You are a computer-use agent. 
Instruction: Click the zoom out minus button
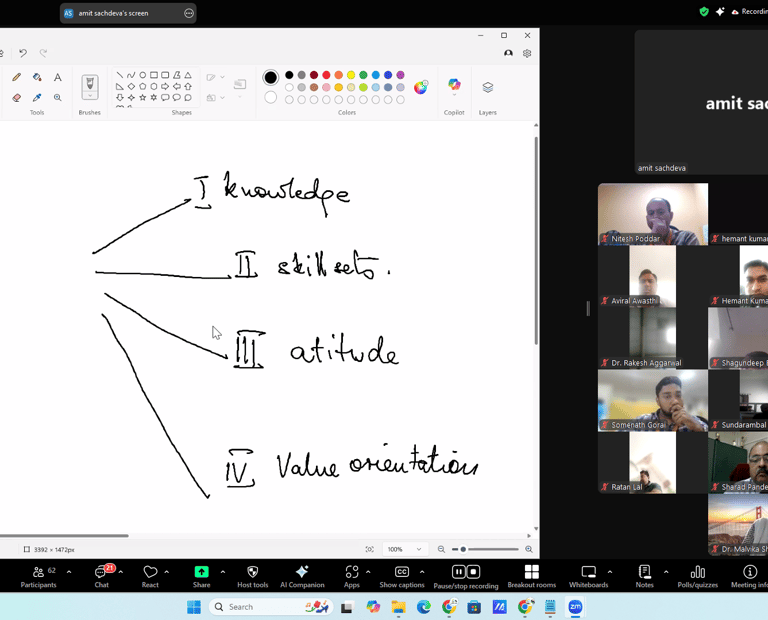coord(441,549)
